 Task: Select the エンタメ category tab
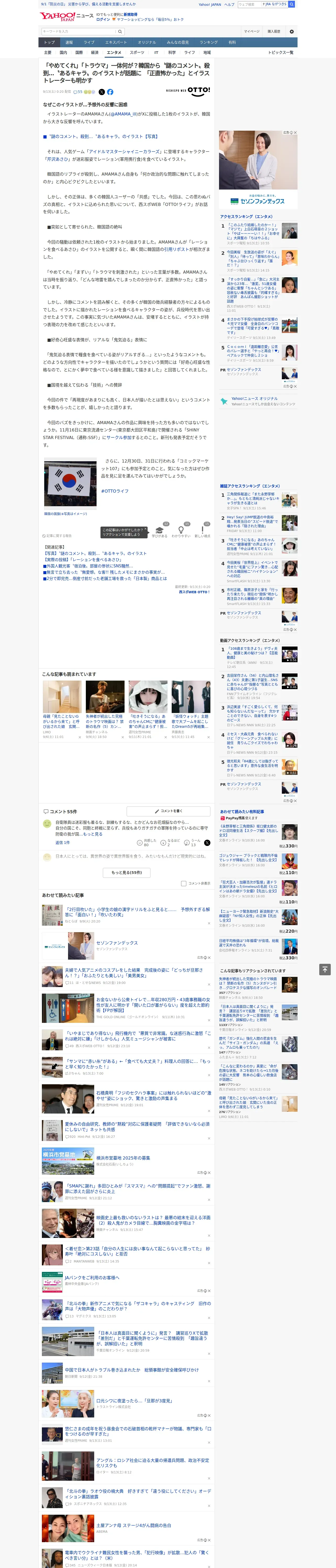pyautogui.click(x=114, y=53)
